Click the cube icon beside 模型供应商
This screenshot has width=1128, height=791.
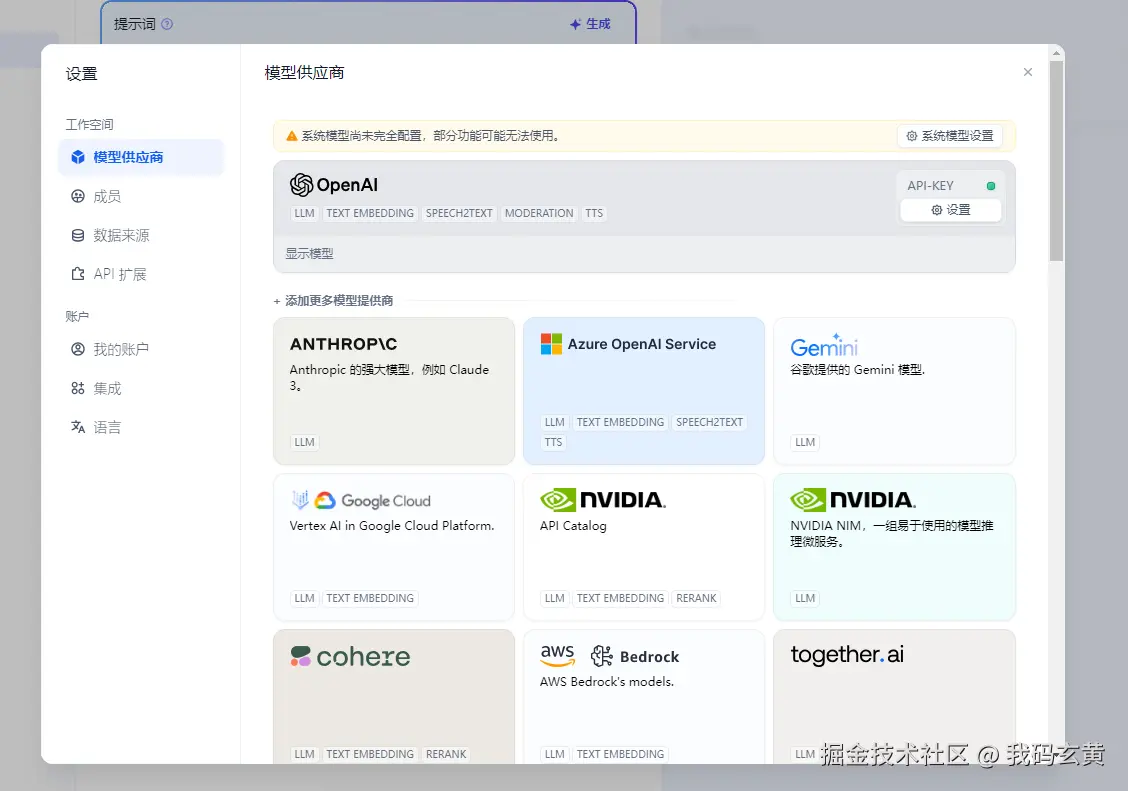(x=78, y=157)
